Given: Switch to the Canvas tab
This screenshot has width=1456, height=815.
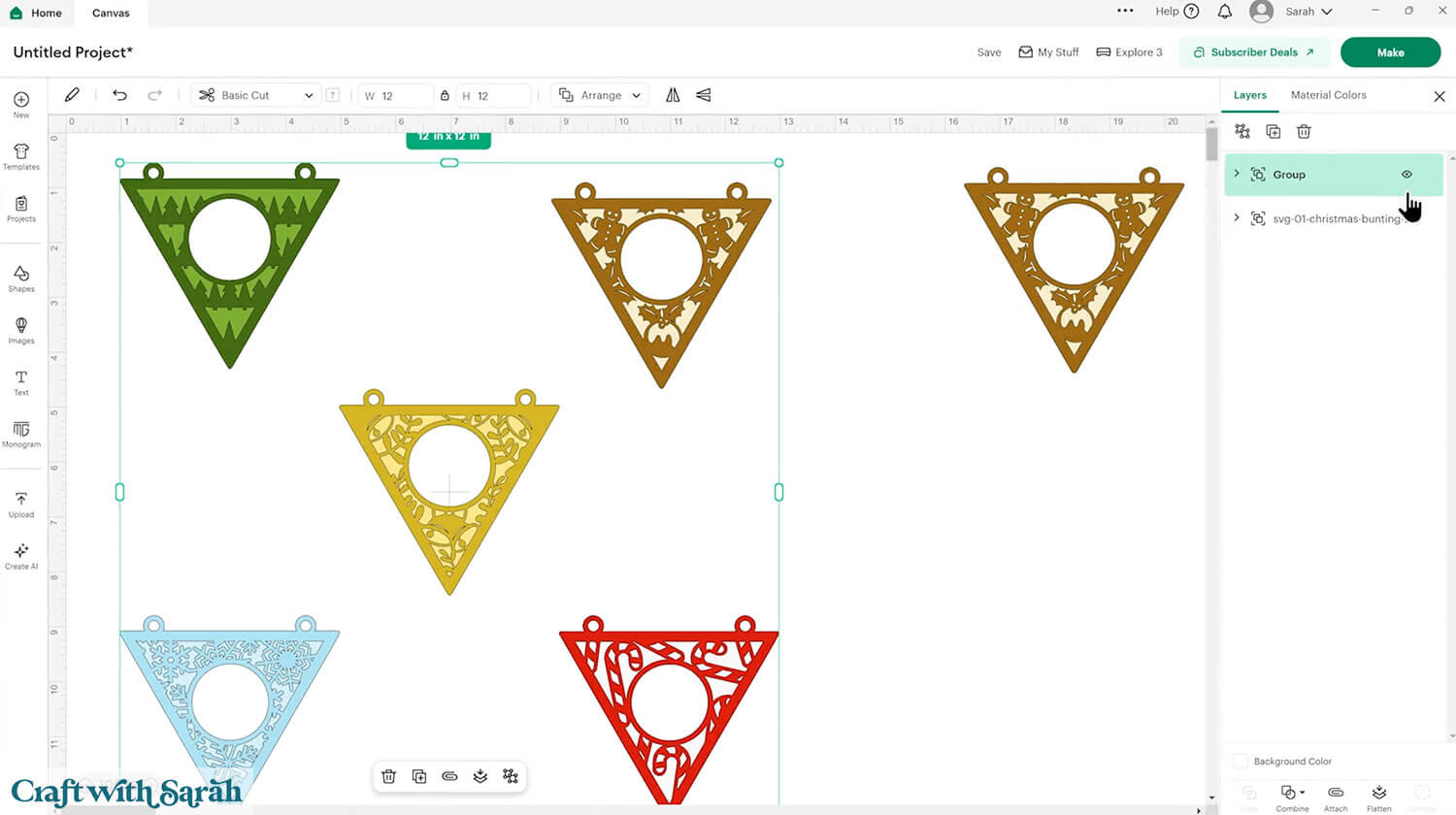Looking at the screenshot, I should pos(110,13).
